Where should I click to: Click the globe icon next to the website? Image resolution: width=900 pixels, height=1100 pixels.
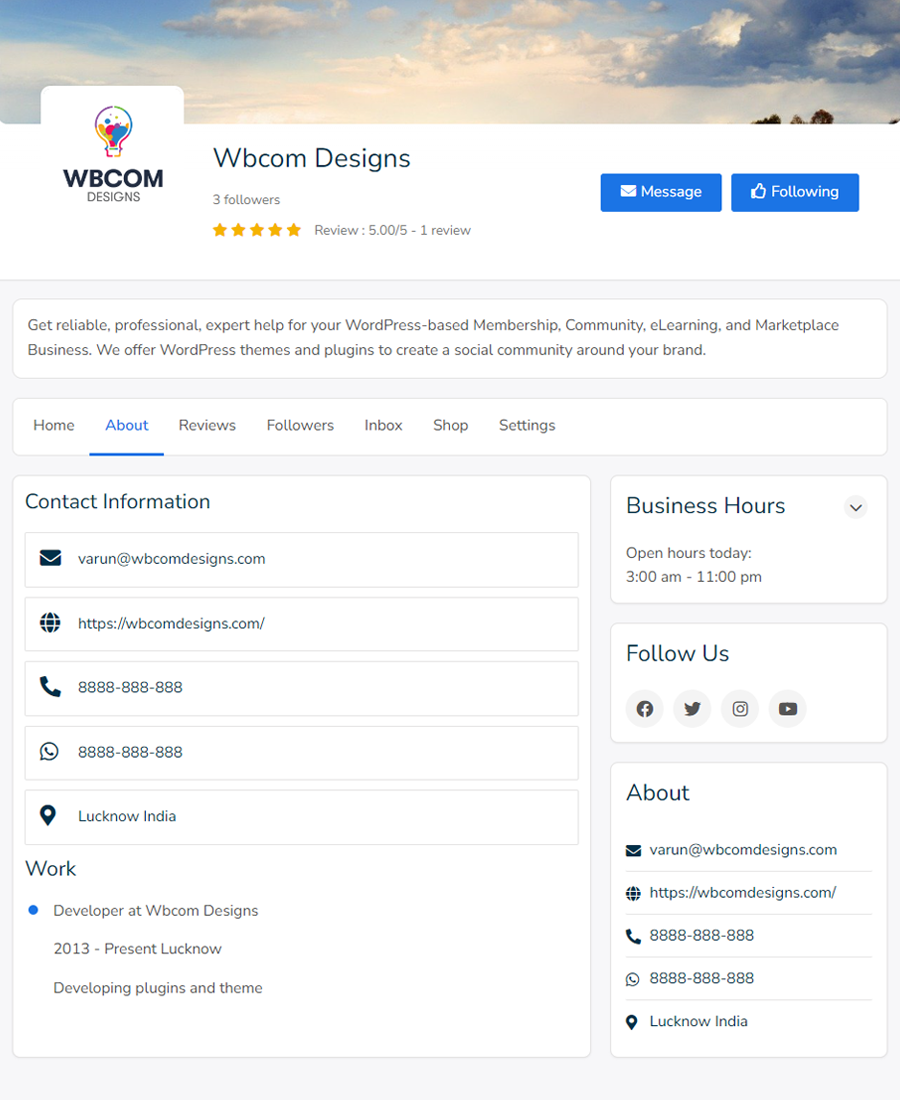tap(49, 623)
